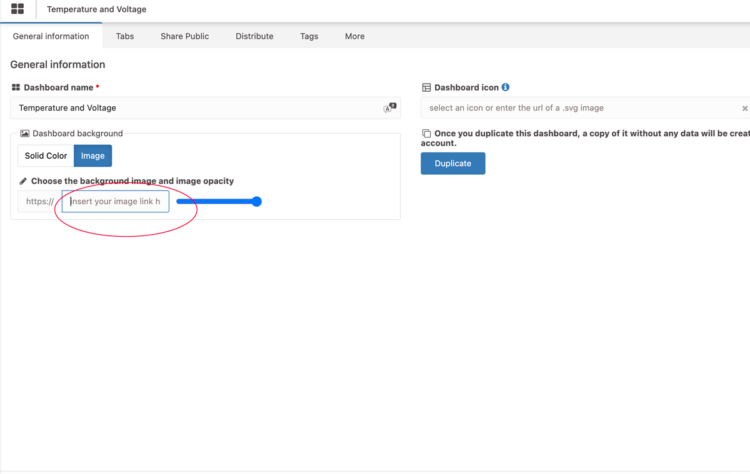The width and height of the screenshot is (750, 474).
Task: Click the translate icon in dashboard name field
Action: (390, 107)
